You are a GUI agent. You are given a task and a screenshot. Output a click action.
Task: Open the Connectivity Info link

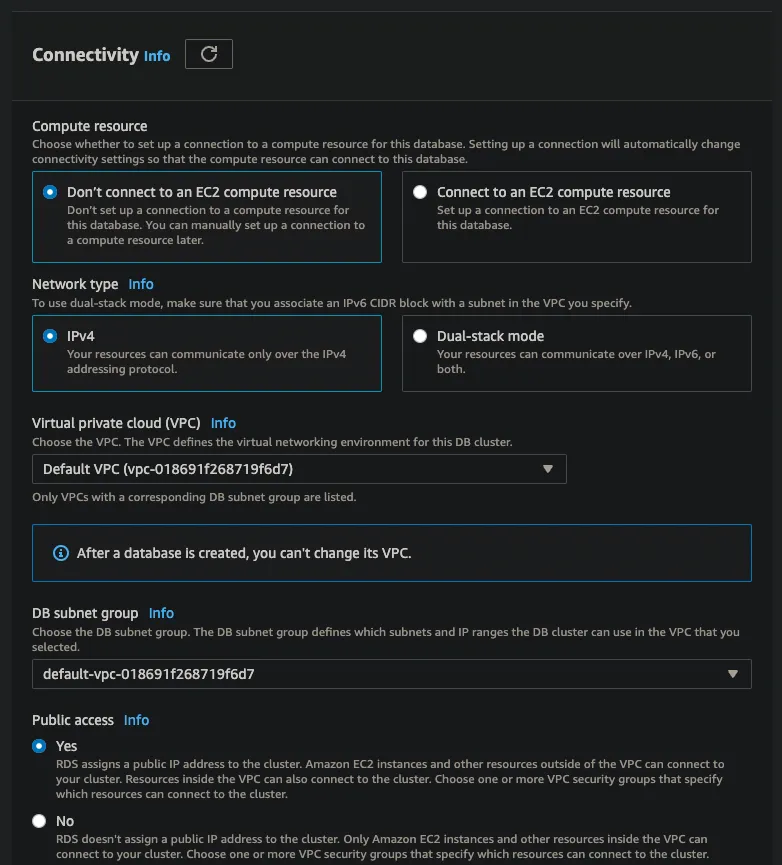157,56
